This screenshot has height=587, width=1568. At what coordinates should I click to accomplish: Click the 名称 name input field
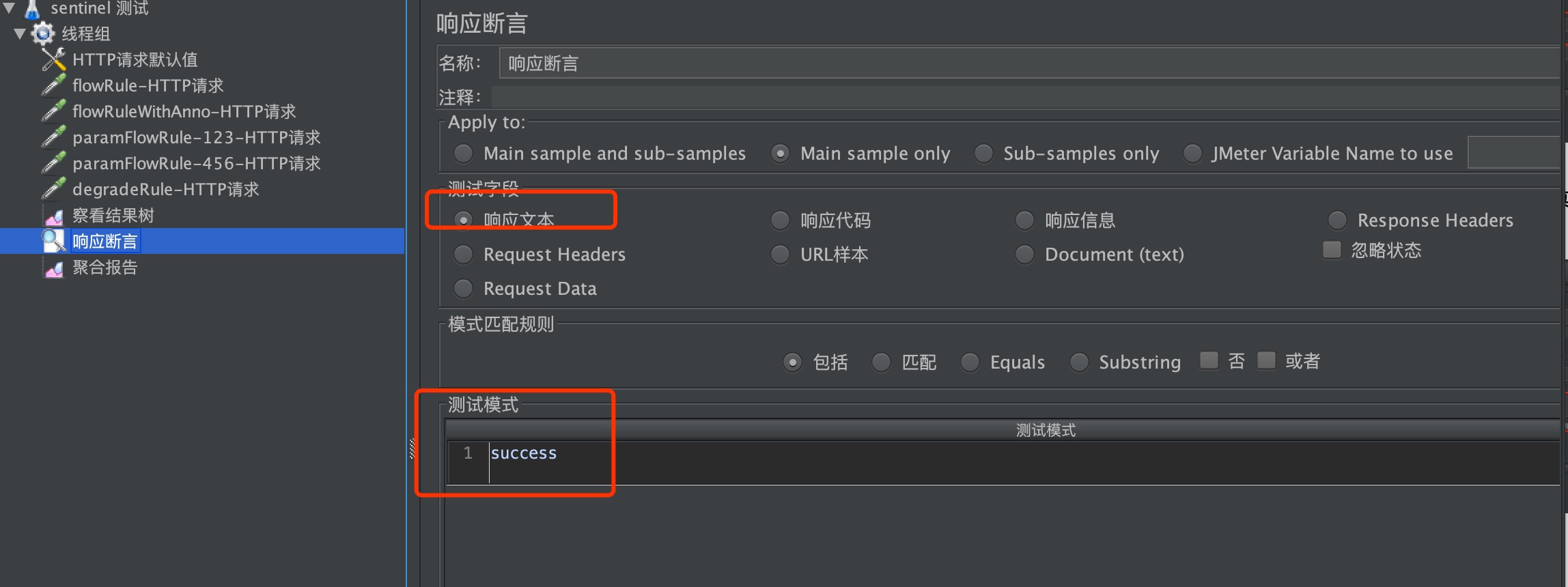pos(1029,63)
